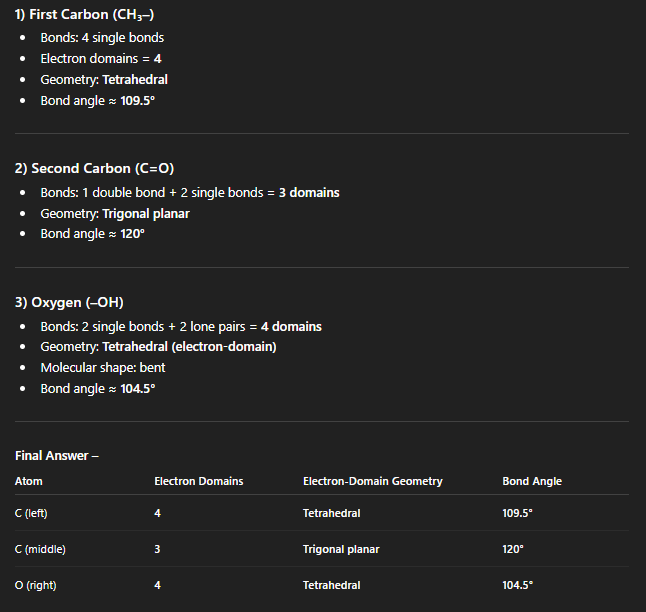Click "Trigonal planar" in the table
Screen dimensions: 646x612
click(x=341, y=549)
